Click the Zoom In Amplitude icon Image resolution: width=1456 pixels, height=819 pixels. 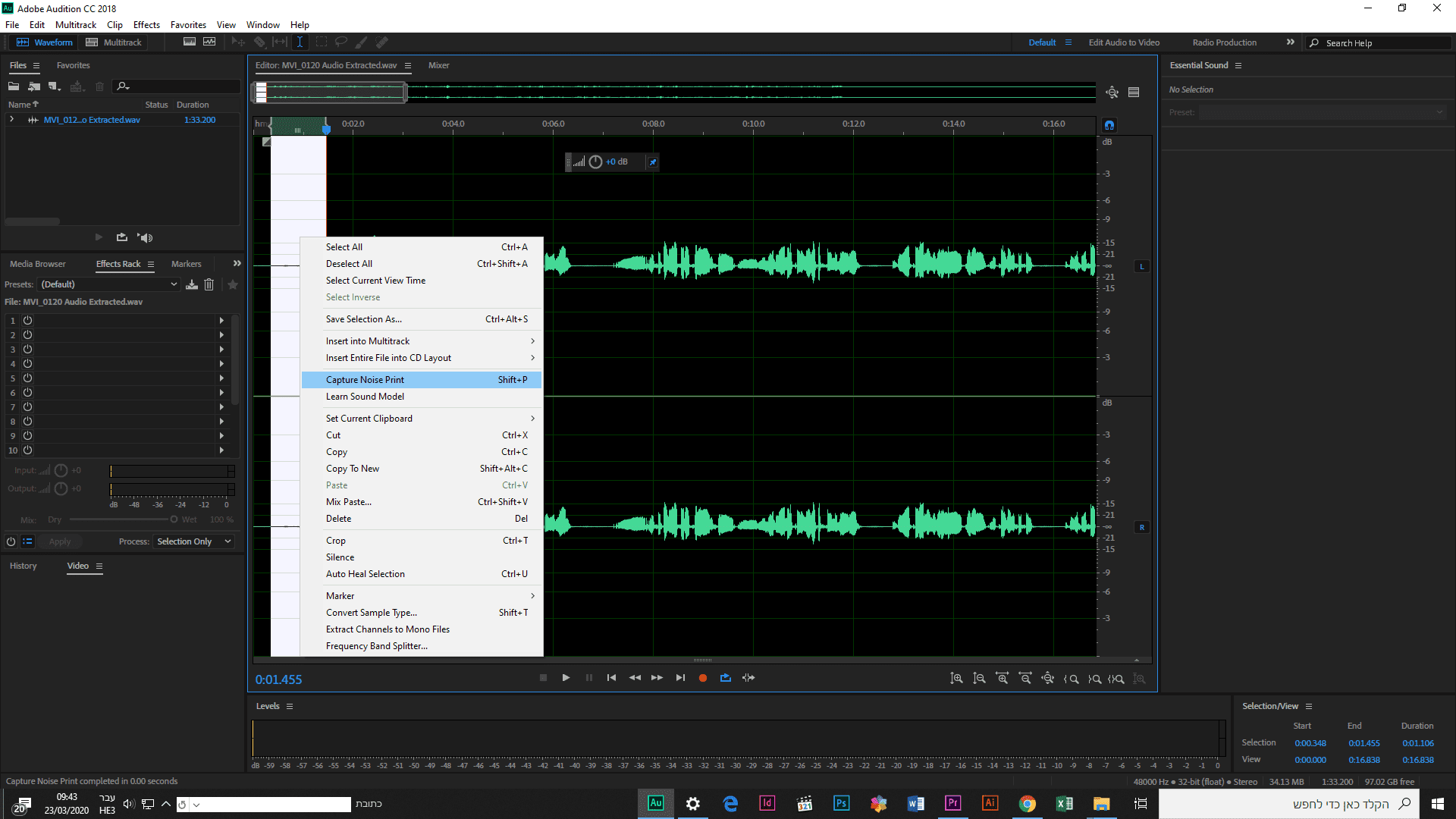click(956, 678)
